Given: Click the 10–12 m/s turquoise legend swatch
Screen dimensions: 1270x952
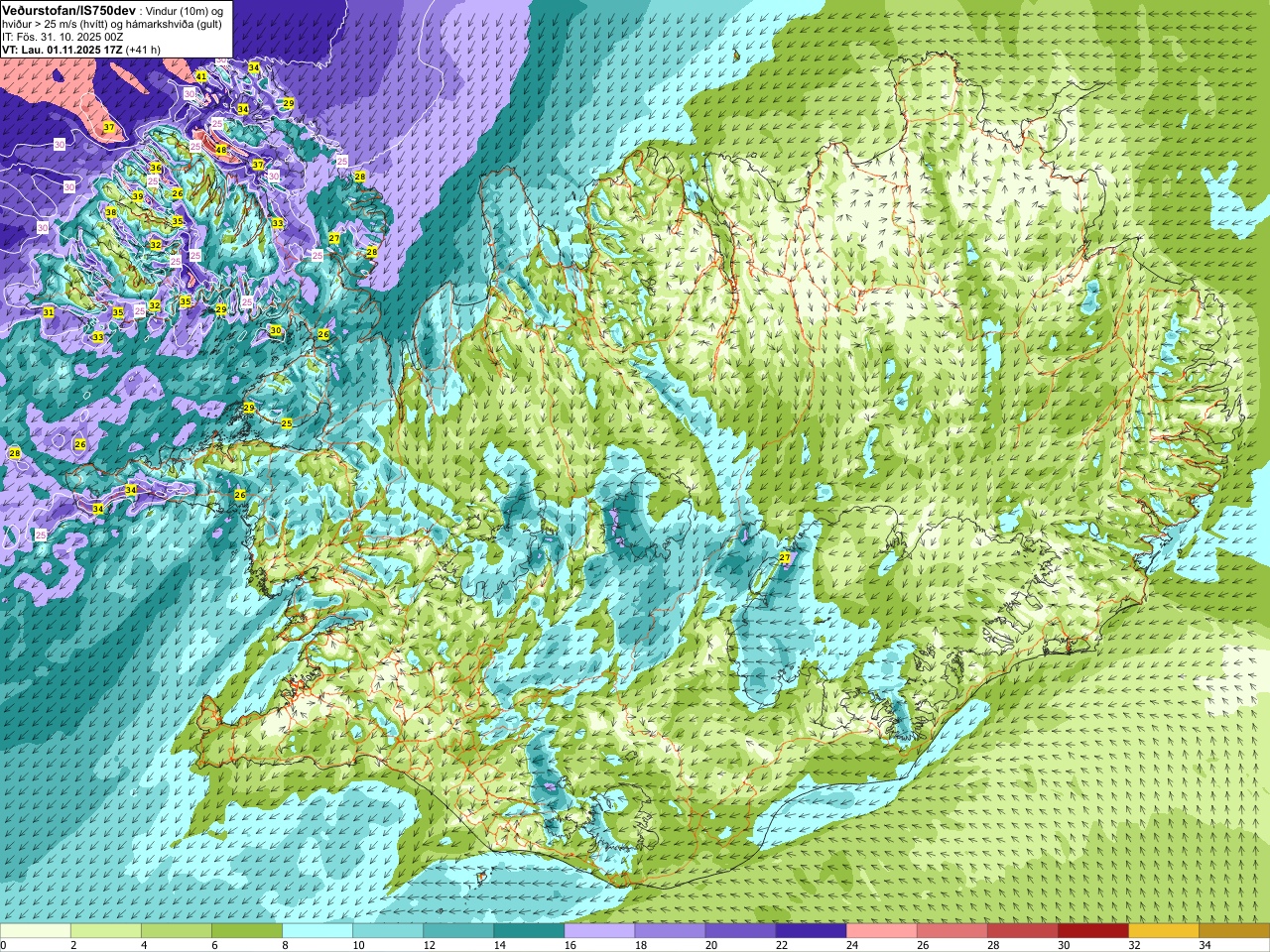Looking at the screenshot, I should pyautogui.click(x=388, y=931).
